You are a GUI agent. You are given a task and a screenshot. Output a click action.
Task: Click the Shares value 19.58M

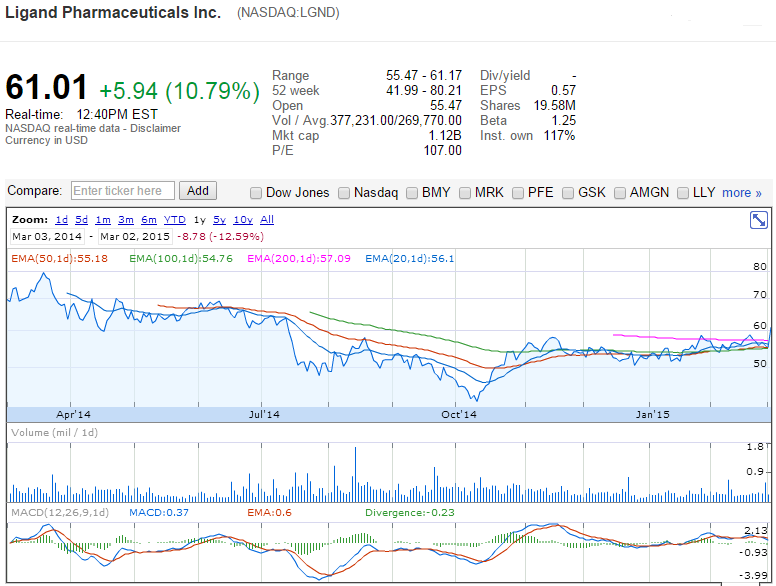coord(554,105)
